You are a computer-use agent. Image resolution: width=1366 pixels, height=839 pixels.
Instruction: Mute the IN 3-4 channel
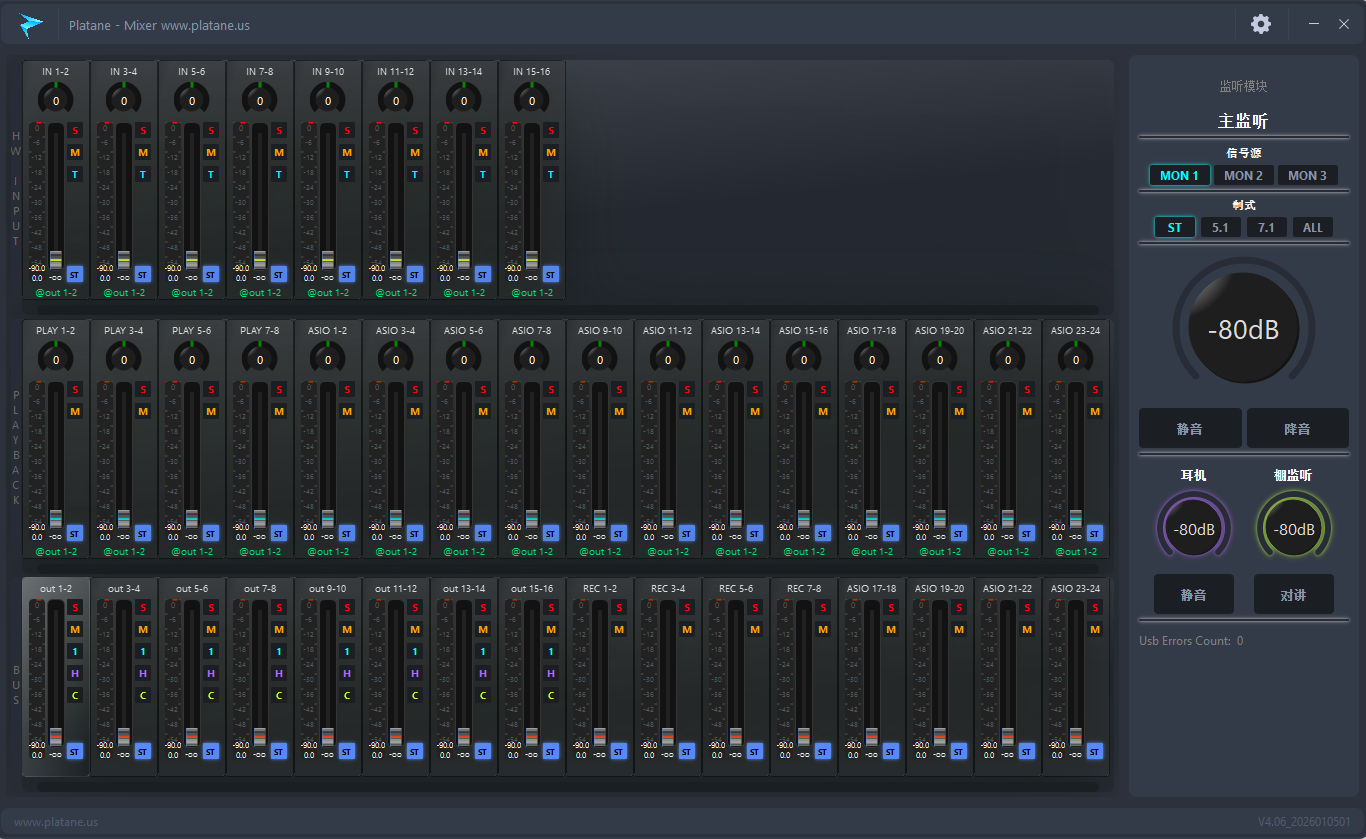[142, 152]
